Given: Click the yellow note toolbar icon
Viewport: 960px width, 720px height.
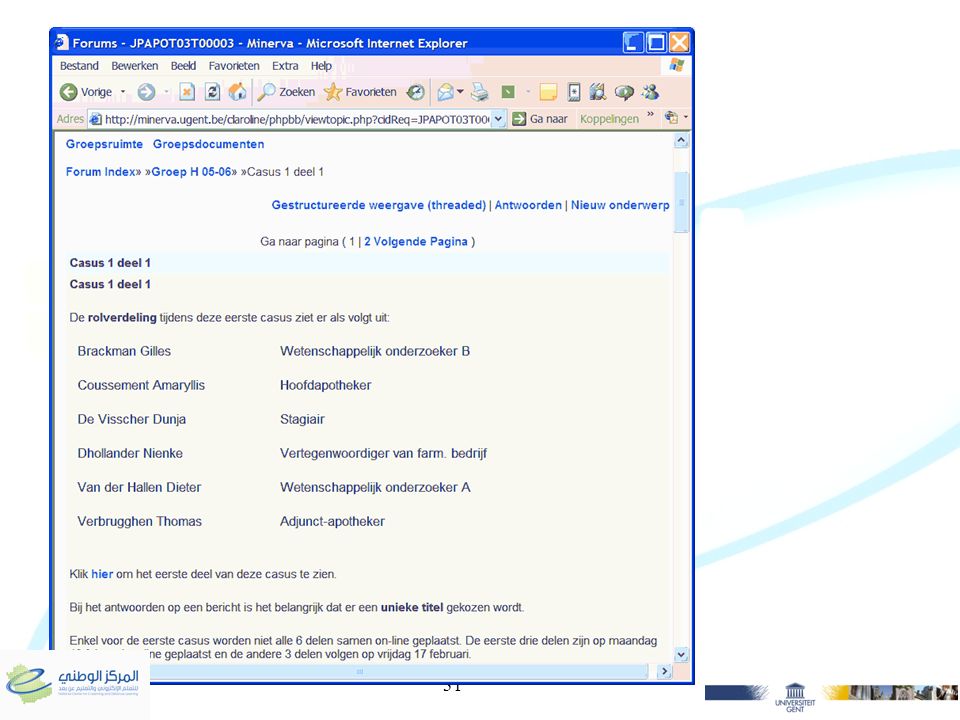Looking at the screenshot, I should 548,92.
